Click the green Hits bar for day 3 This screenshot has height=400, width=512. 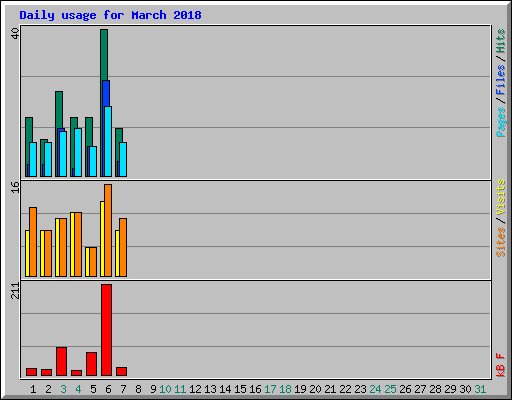pos(59,110)
